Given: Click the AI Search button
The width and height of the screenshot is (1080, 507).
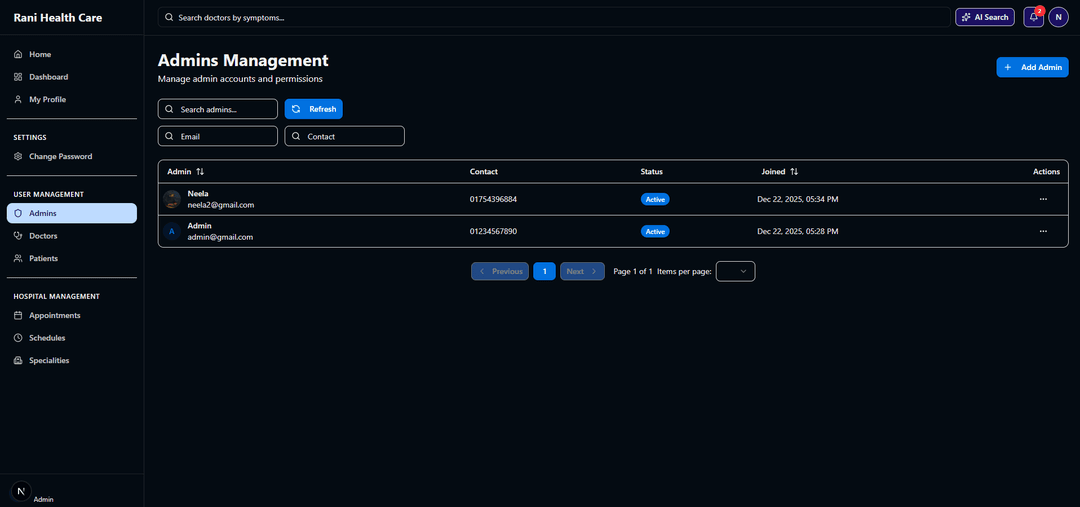Looking at the screenshot, I should click(985, 17).
